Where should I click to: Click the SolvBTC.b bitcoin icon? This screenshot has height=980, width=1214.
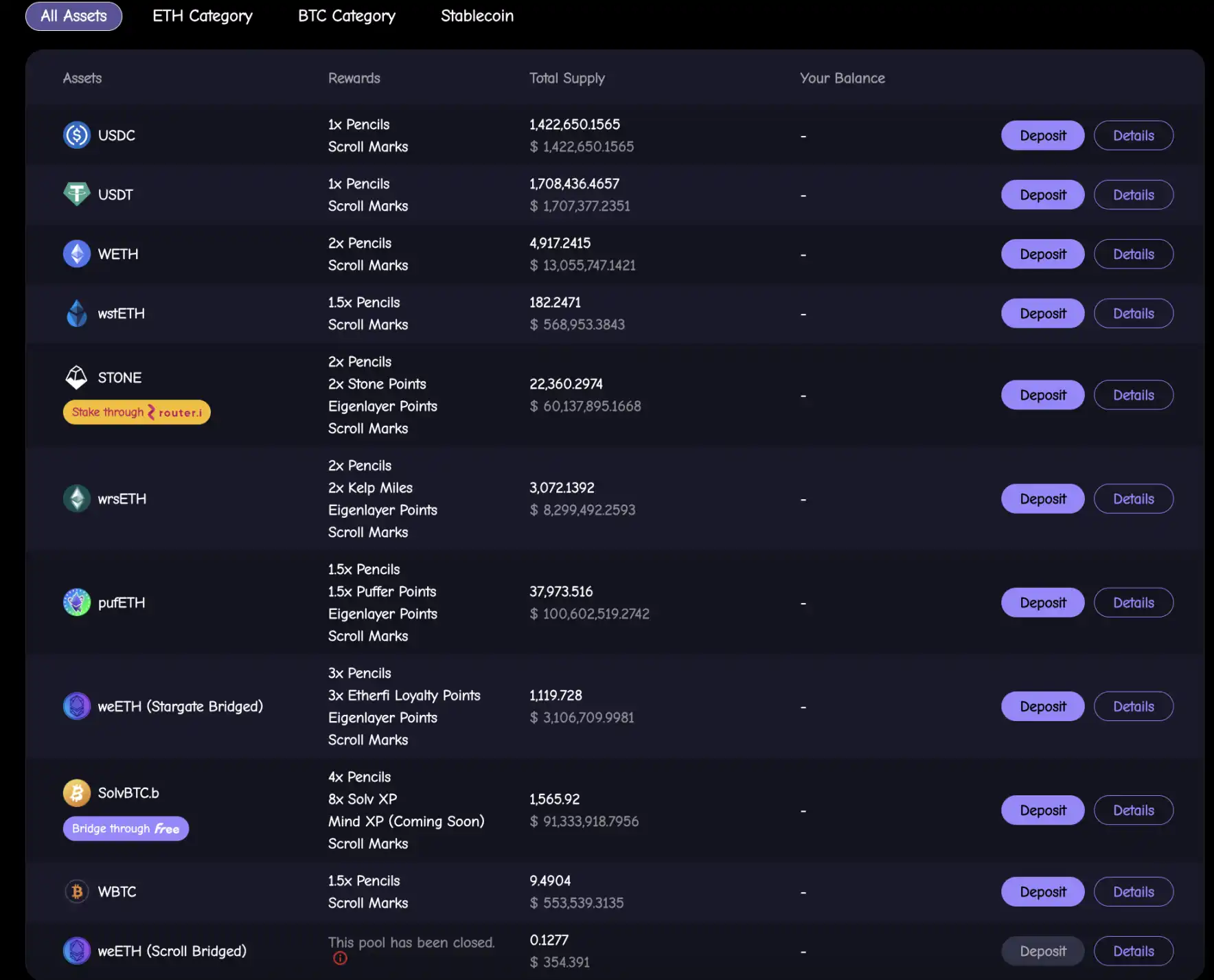(77, 793)
